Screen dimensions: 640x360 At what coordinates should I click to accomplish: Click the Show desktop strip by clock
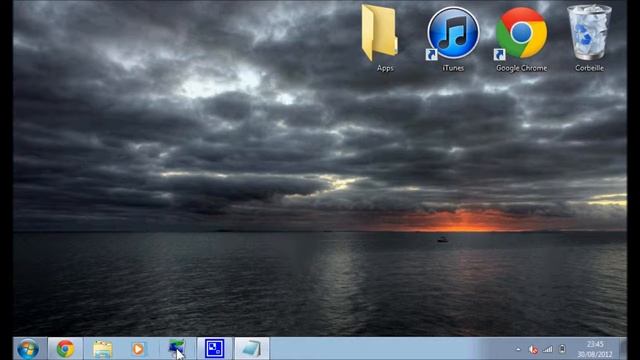point(623,349)
